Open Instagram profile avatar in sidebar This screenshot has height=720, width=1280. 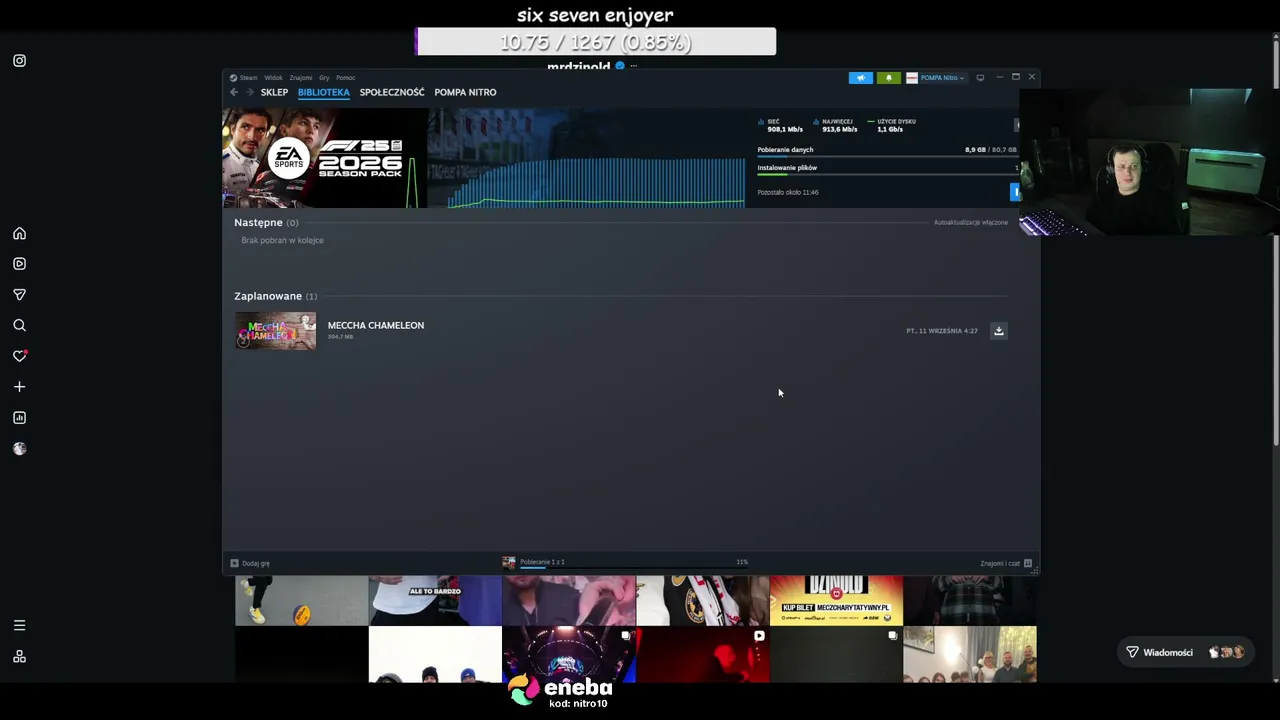pos(19,449)
